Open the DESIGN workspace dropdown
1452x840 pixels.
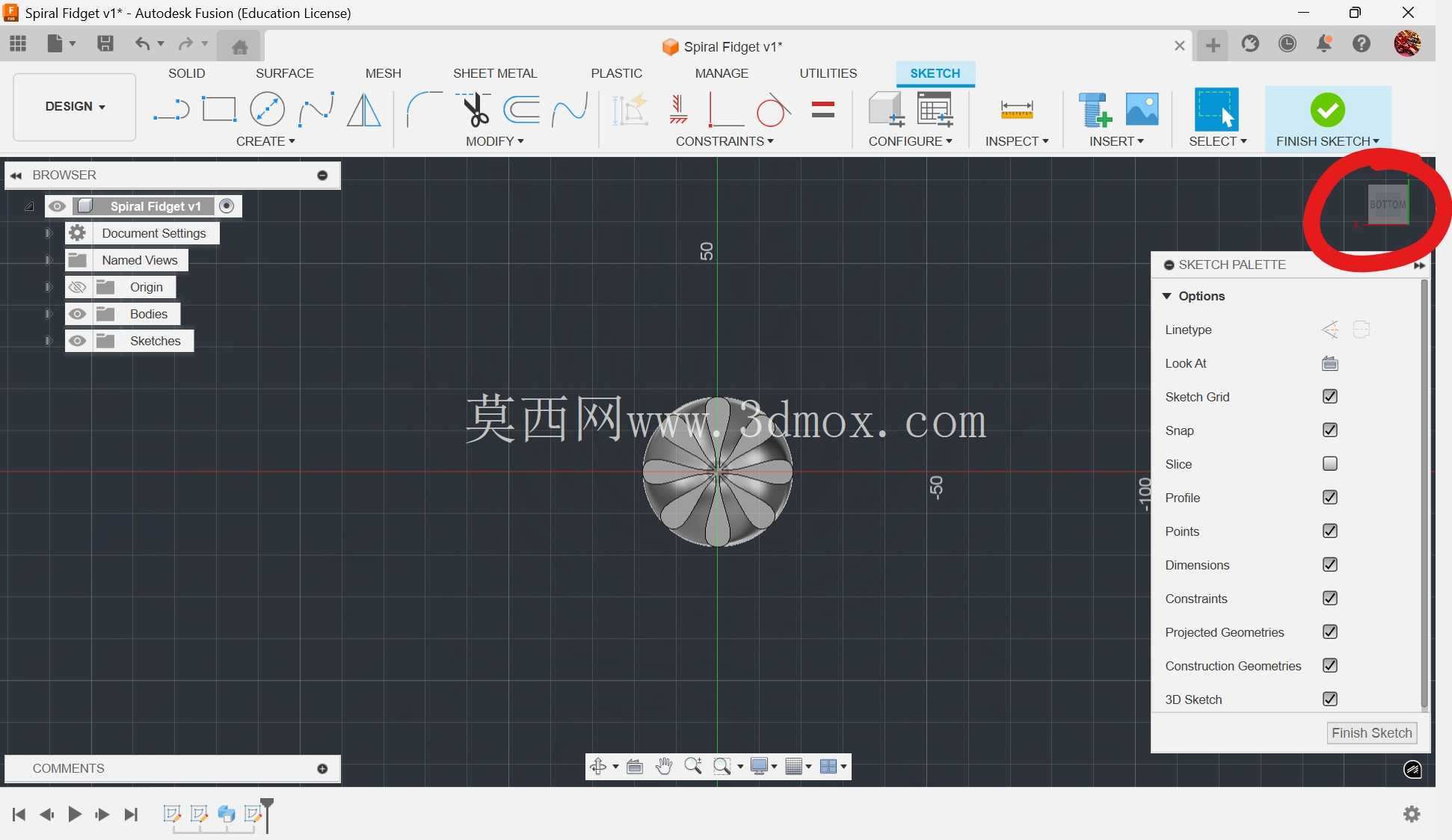pos(75,106)
